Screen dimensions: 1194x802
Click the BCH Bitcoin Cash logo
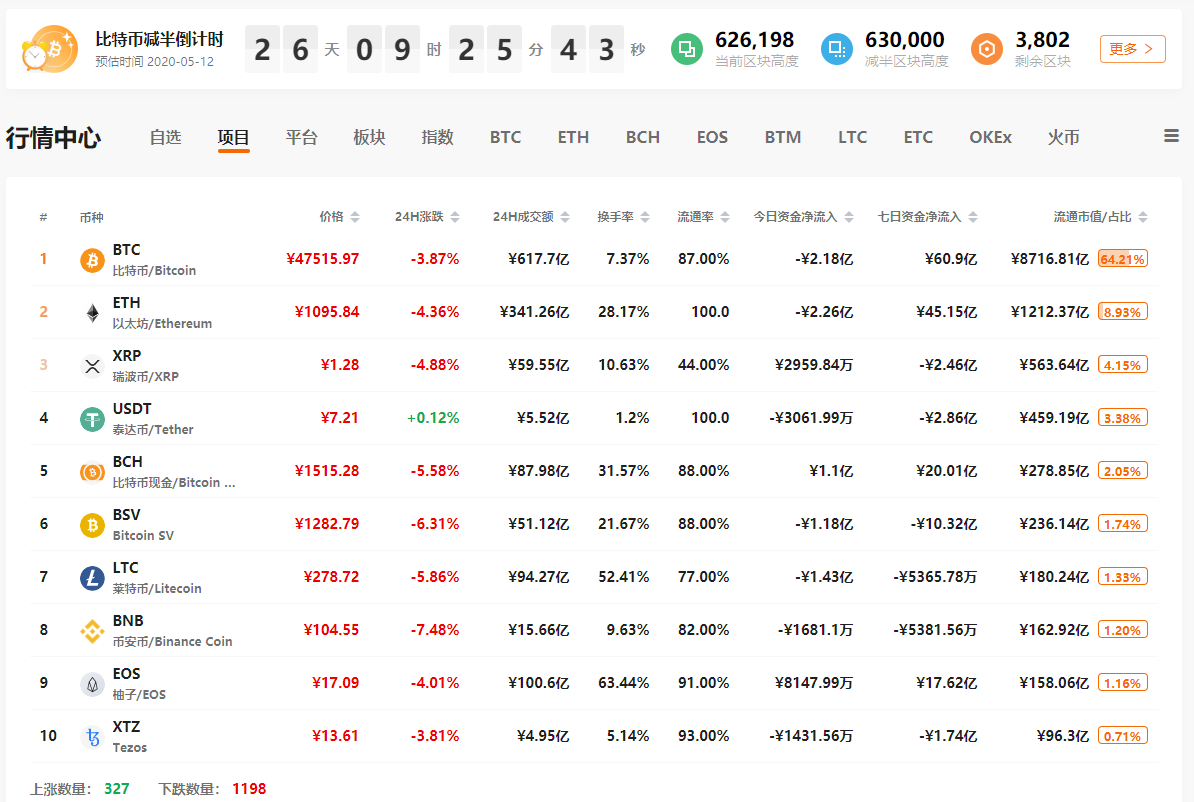92,472
